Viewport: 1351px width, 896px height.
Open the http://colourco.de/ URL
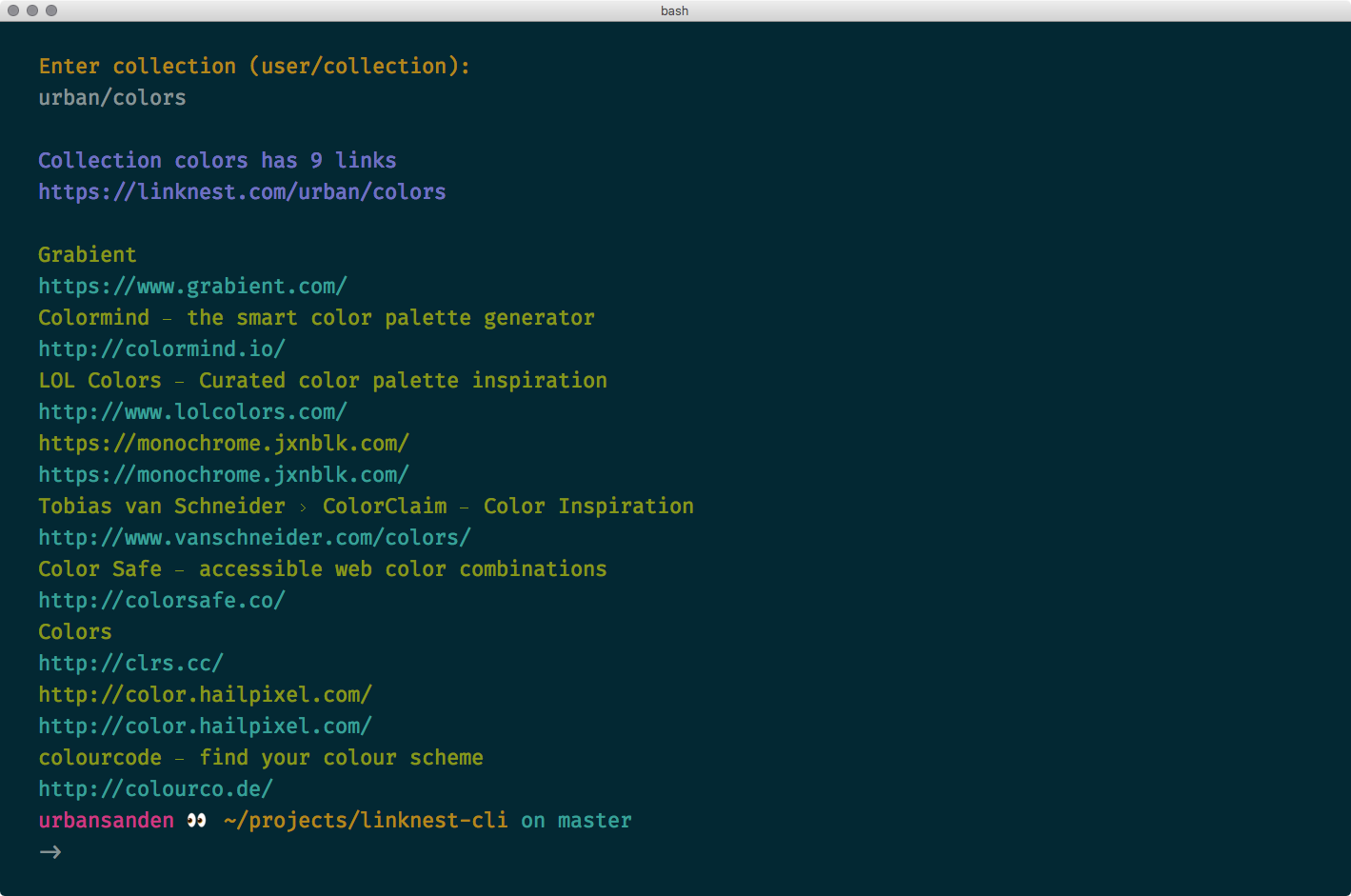click(155, 788)
